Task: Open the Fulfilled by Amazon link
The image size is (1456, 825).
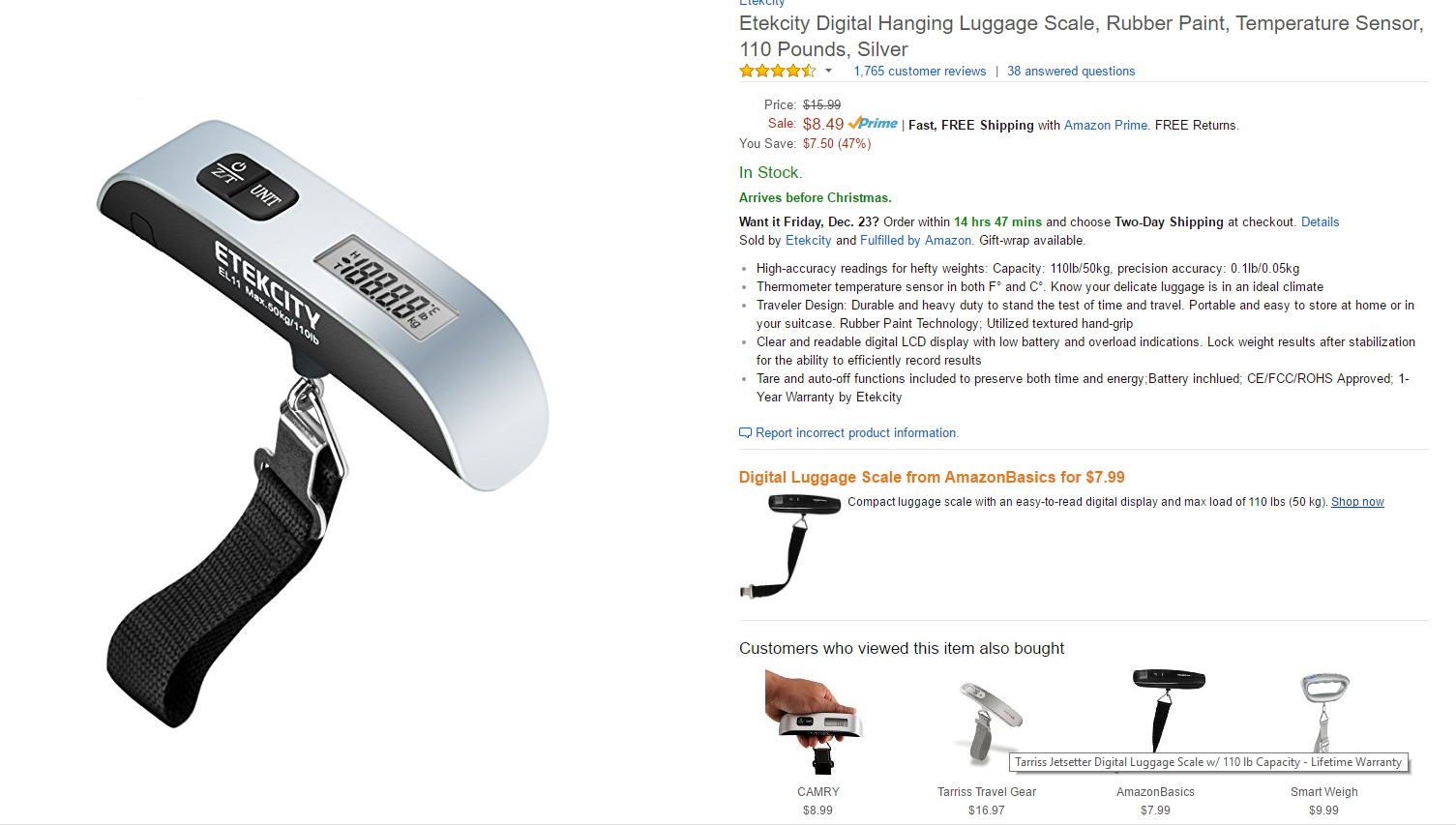Action: point(915,240)
